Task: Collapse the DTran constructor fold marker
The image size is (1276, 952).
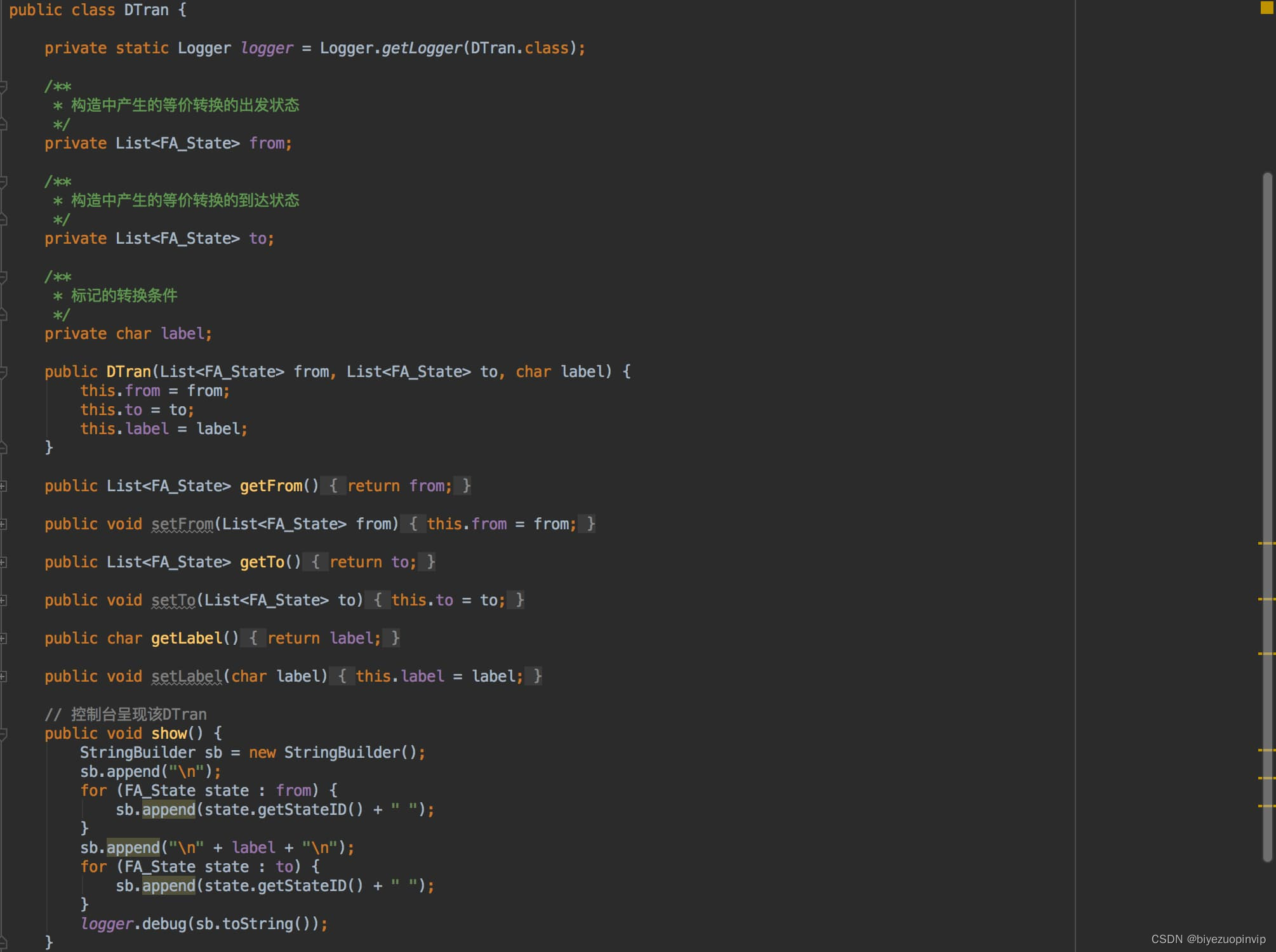Action: (x=3, y=373)
